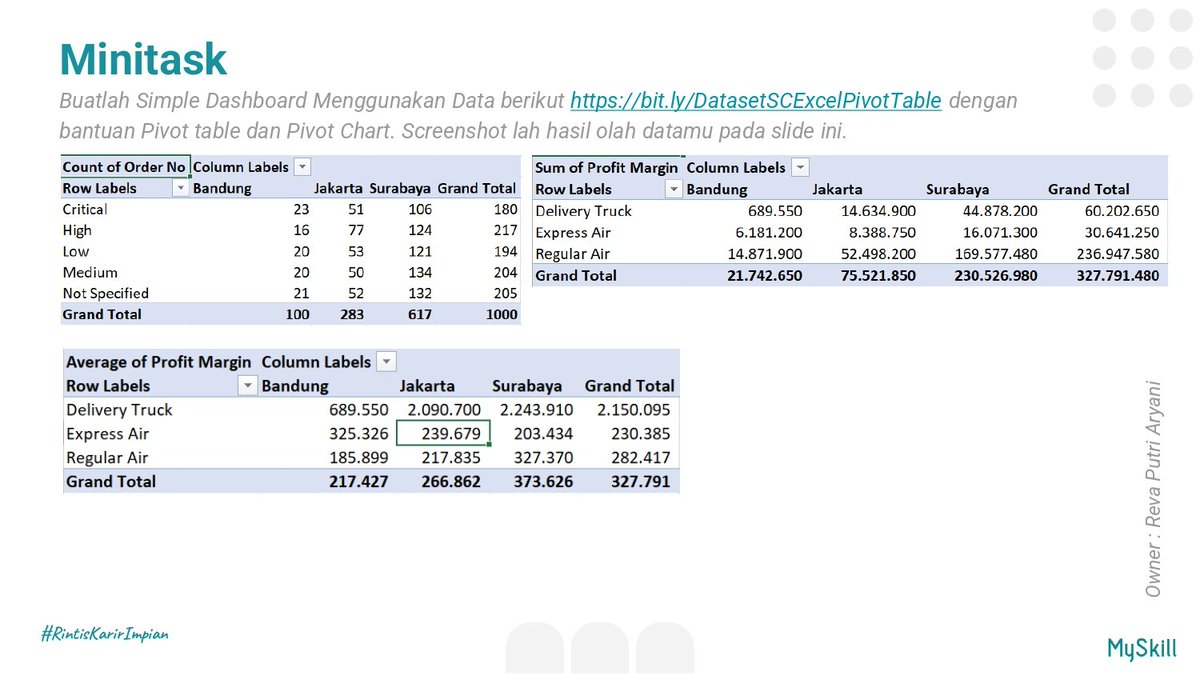Click Delivery Truck in Average of Profit Margin table
This screenshot has height=675, width=1200.
[x=119, y=410]
